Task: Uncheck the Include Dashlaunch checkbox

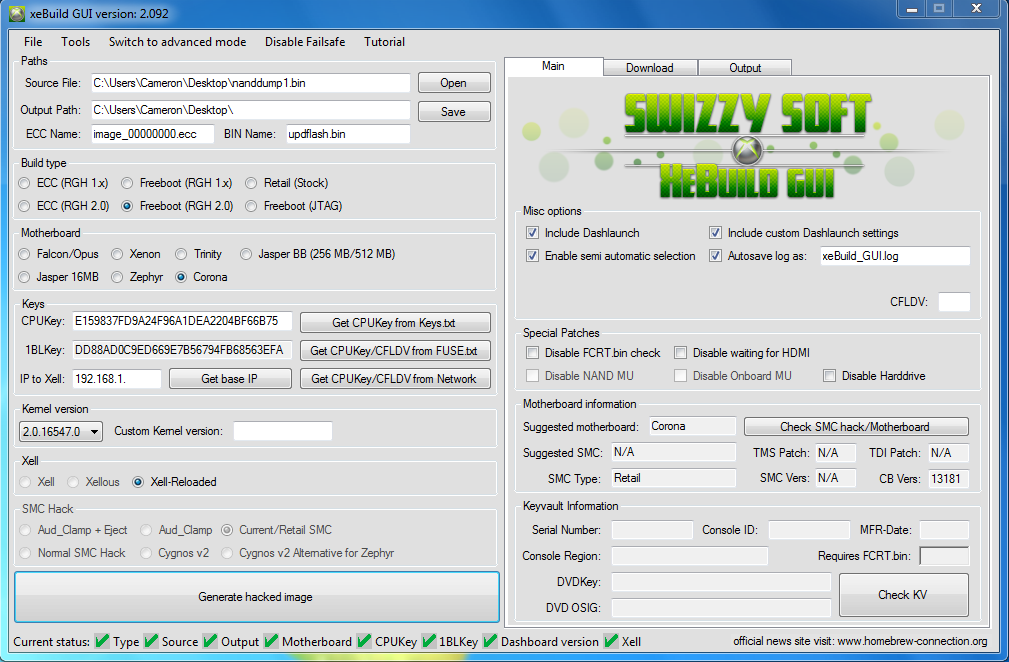Action: pos(532,233)
